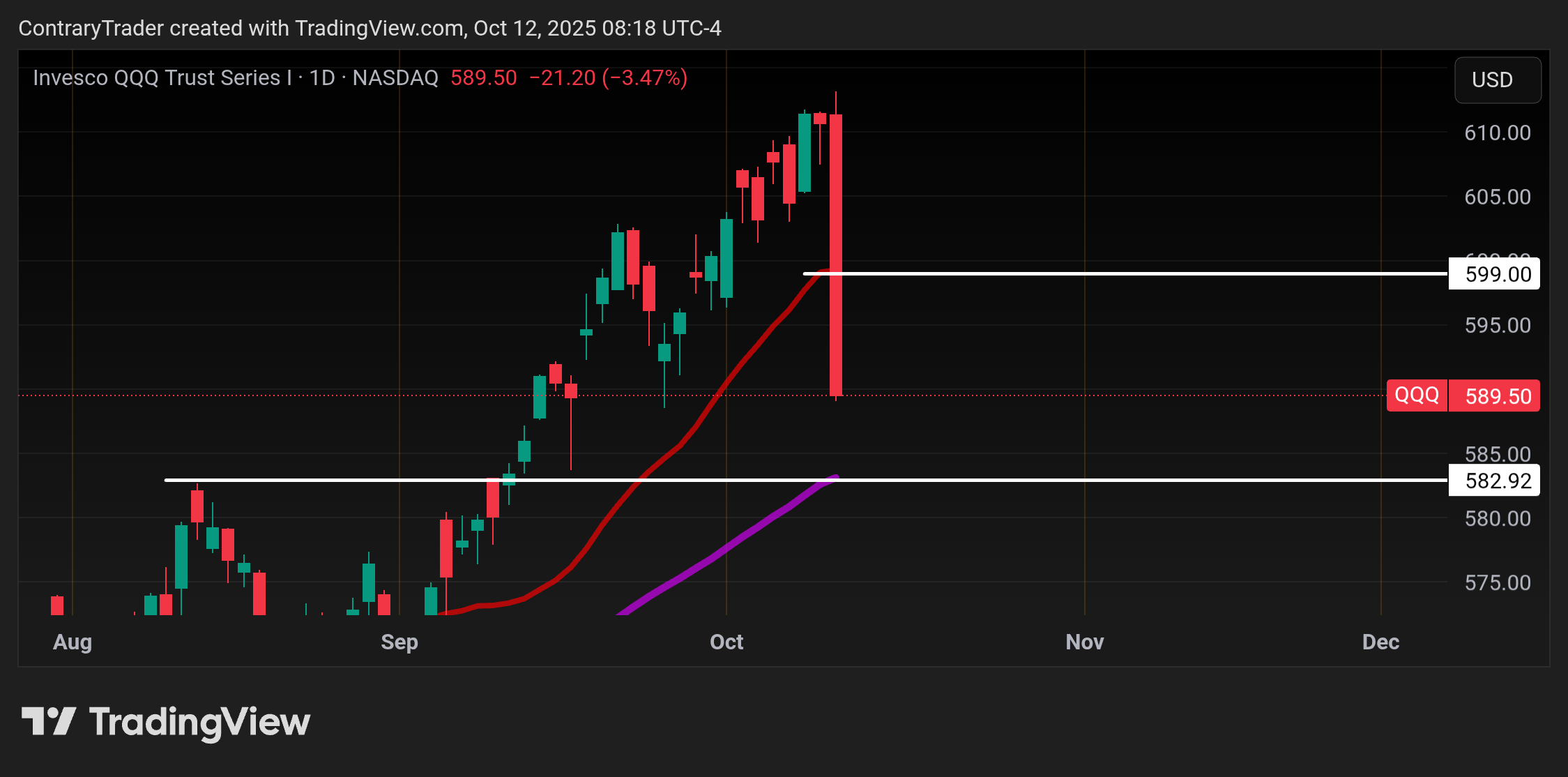The height and width of the screenshot is (777, 1568).
Task: Click the −21.20 (−3.47%) change value
Action: [609, 77]
